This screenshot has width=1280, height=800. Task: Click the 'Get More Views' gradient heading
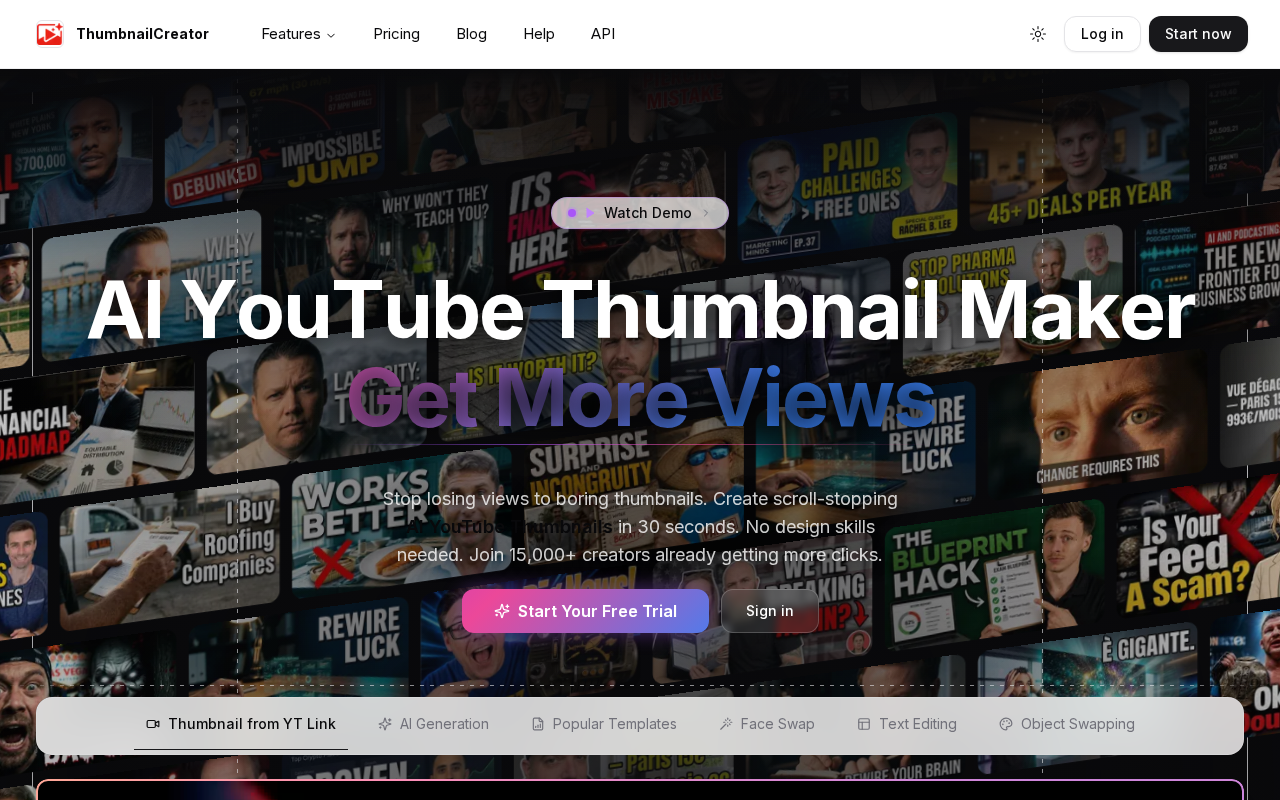tap(640, 398)
